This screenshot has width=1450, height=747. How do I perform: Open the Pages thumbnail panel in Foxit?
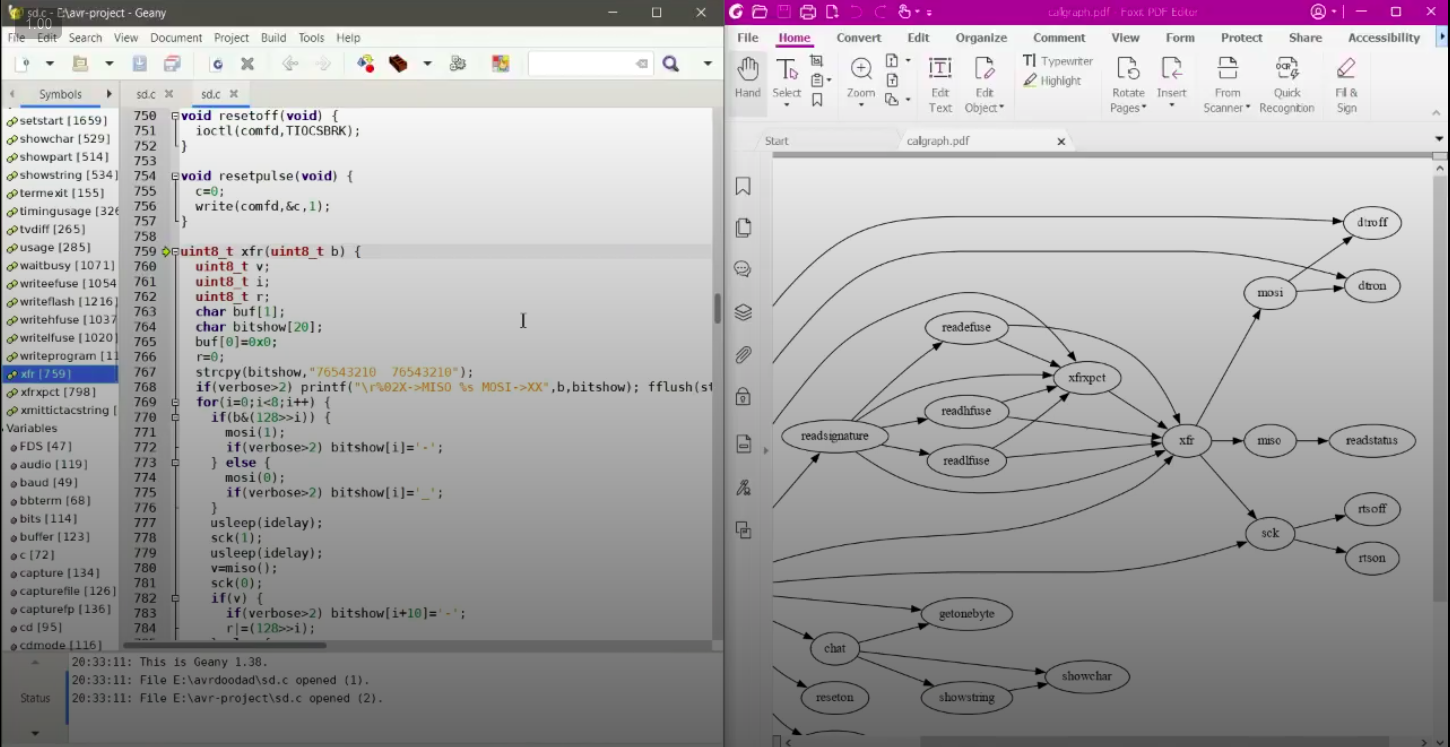pyautogui.click(x=743, y=228)
